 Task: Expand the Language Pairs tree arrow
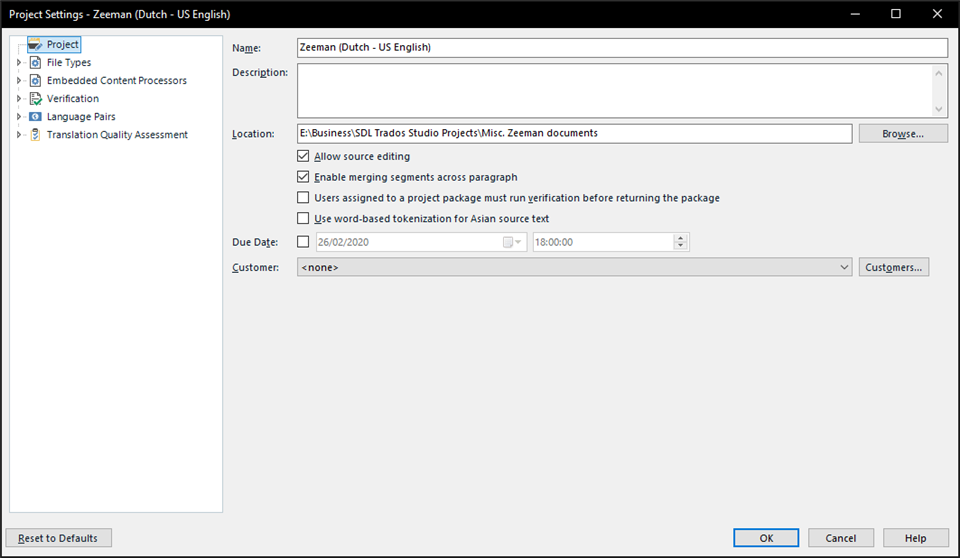(18, 116)
